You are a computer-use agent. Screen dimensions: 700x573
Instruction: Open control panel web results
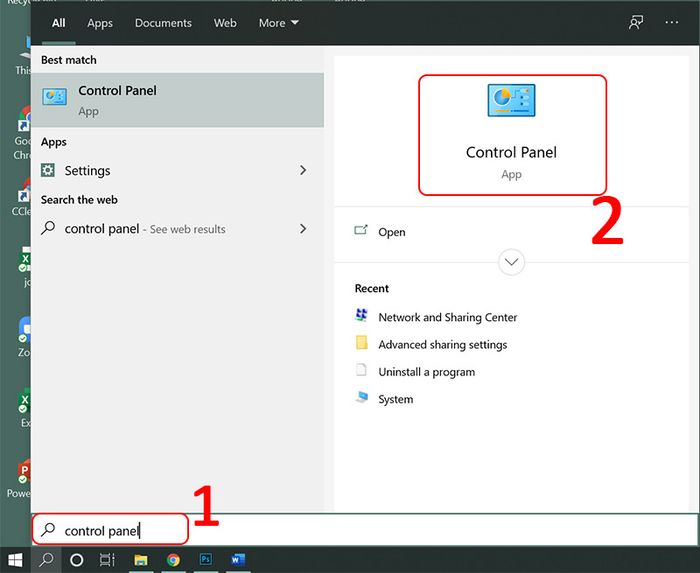[178, 229]
